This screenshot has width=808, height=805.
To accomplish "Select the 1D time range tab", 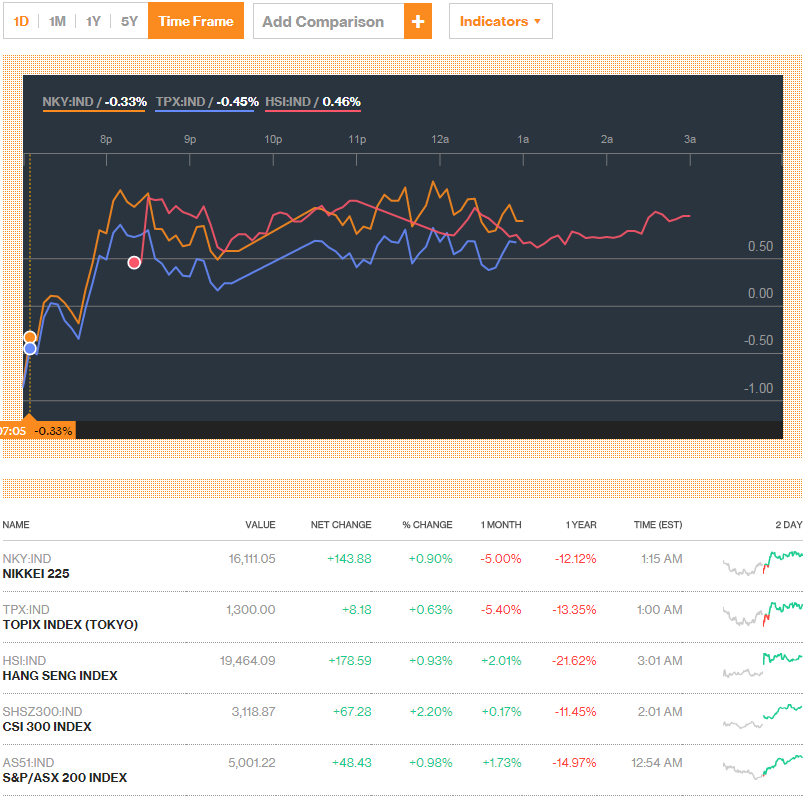I will (21, 21).
